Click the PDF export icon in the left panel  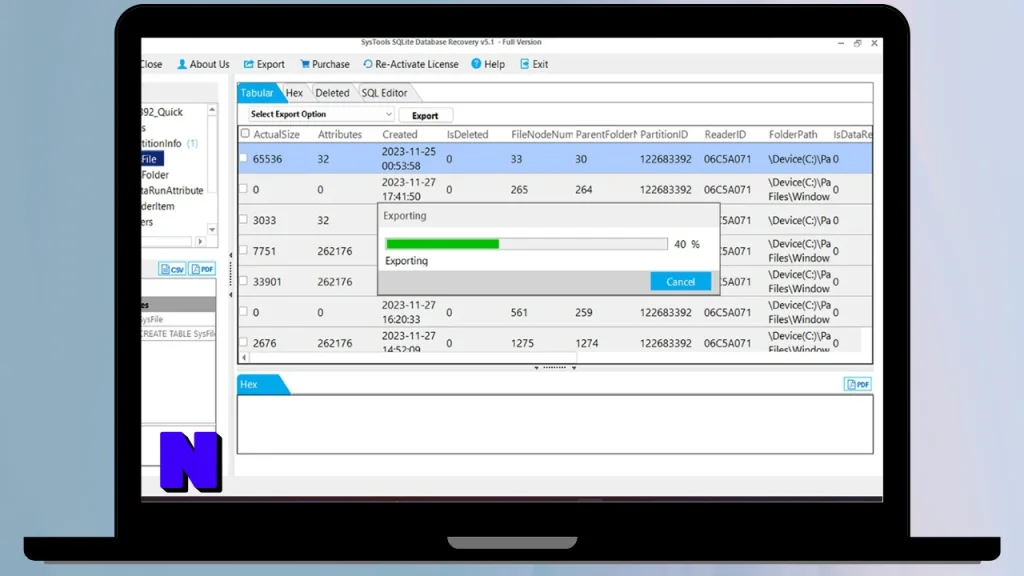(x=202, y=269)
